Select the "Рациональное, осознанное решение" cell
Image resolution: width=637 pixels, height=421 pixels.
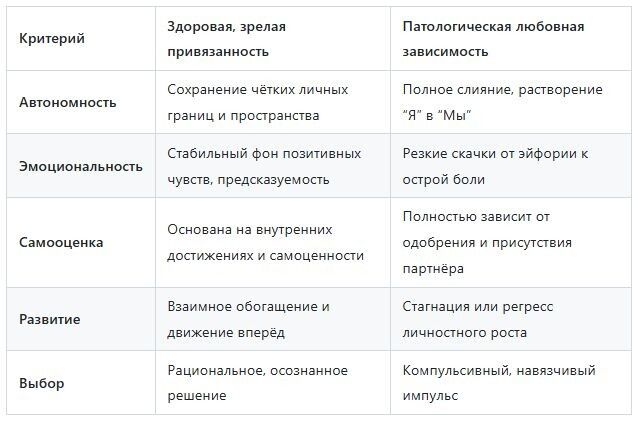click(x=257, y=383)
